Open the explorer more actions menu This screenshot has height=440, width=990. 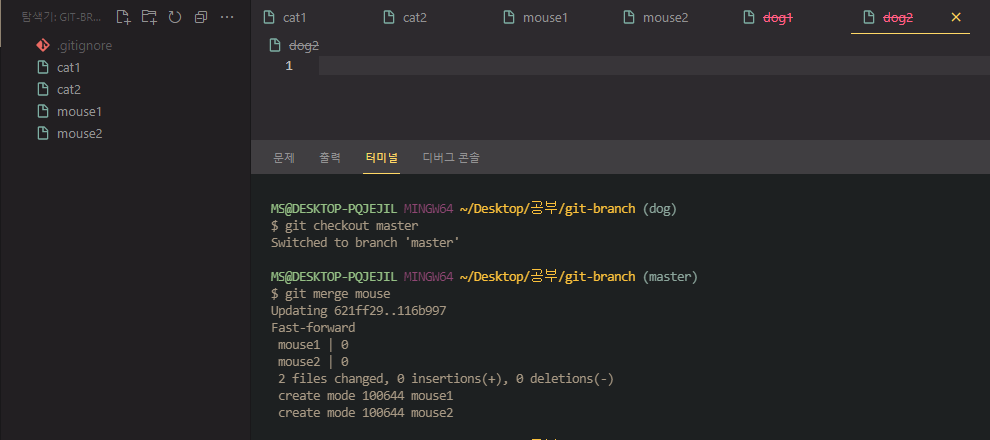click(x=227, y=17)
